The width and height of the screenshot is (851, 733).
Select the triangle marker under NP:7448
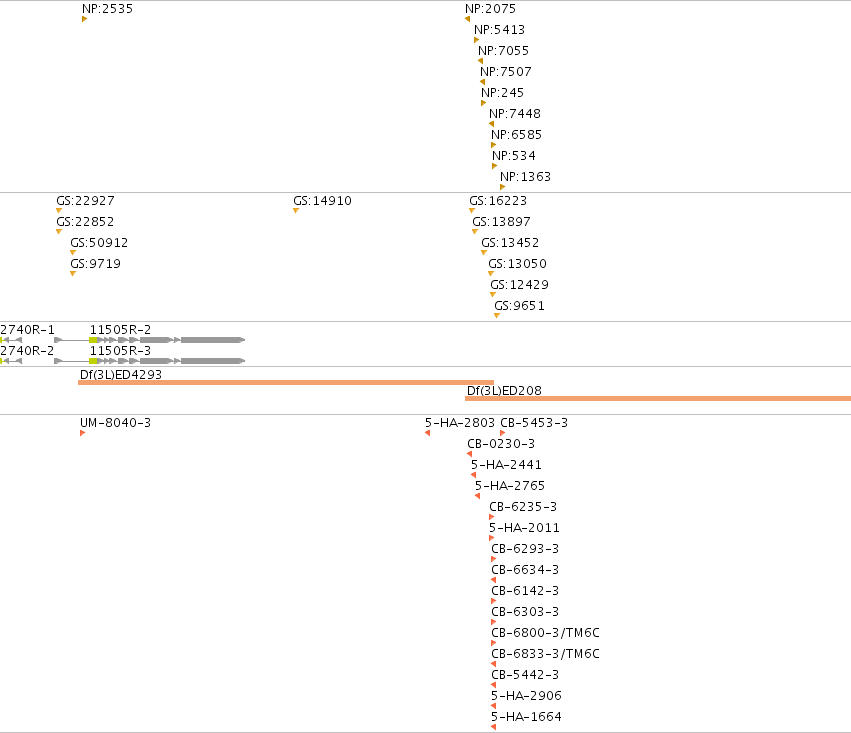(492, 124)
